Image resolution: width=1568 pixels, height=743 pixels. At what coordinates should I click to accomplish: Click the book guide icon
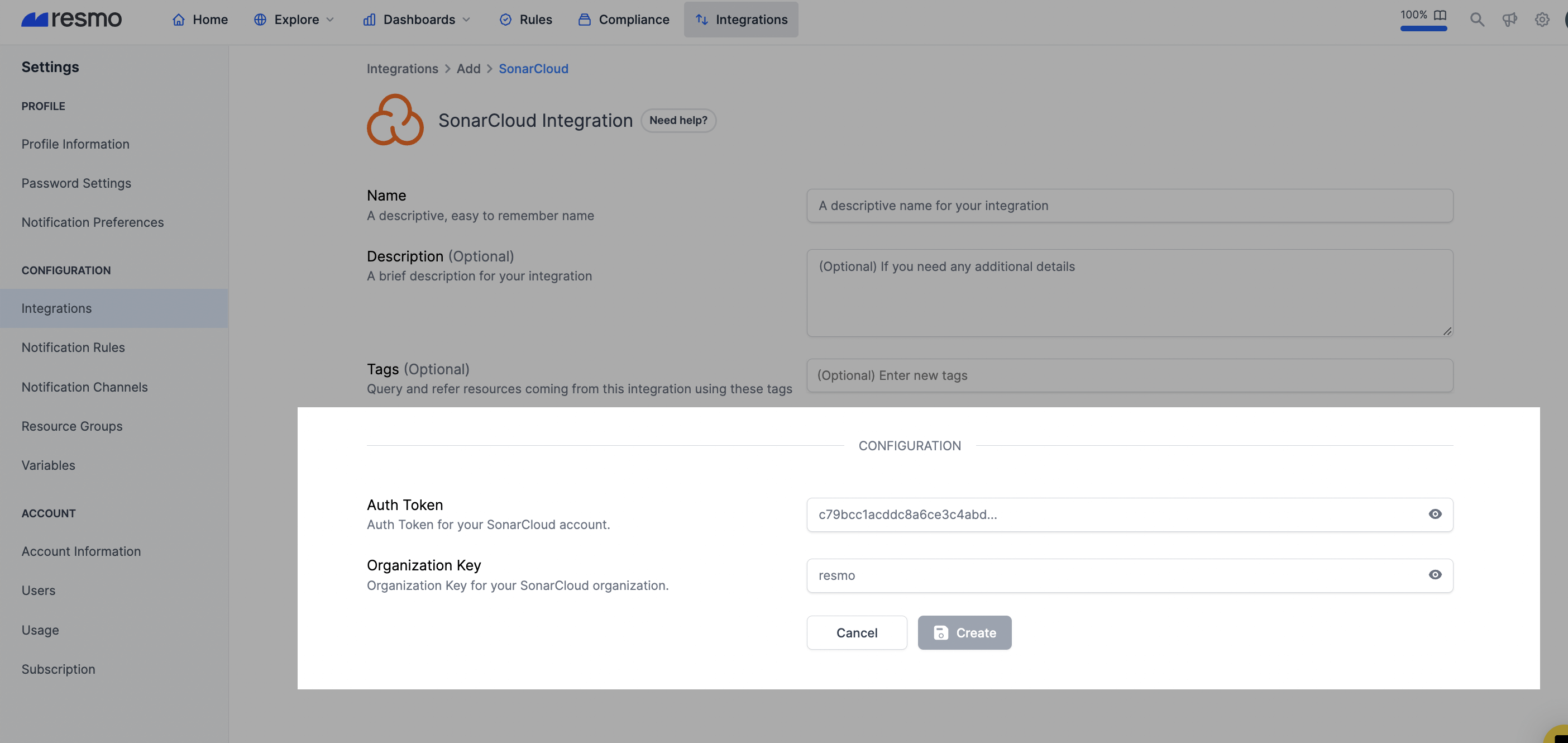(1440, 15)
